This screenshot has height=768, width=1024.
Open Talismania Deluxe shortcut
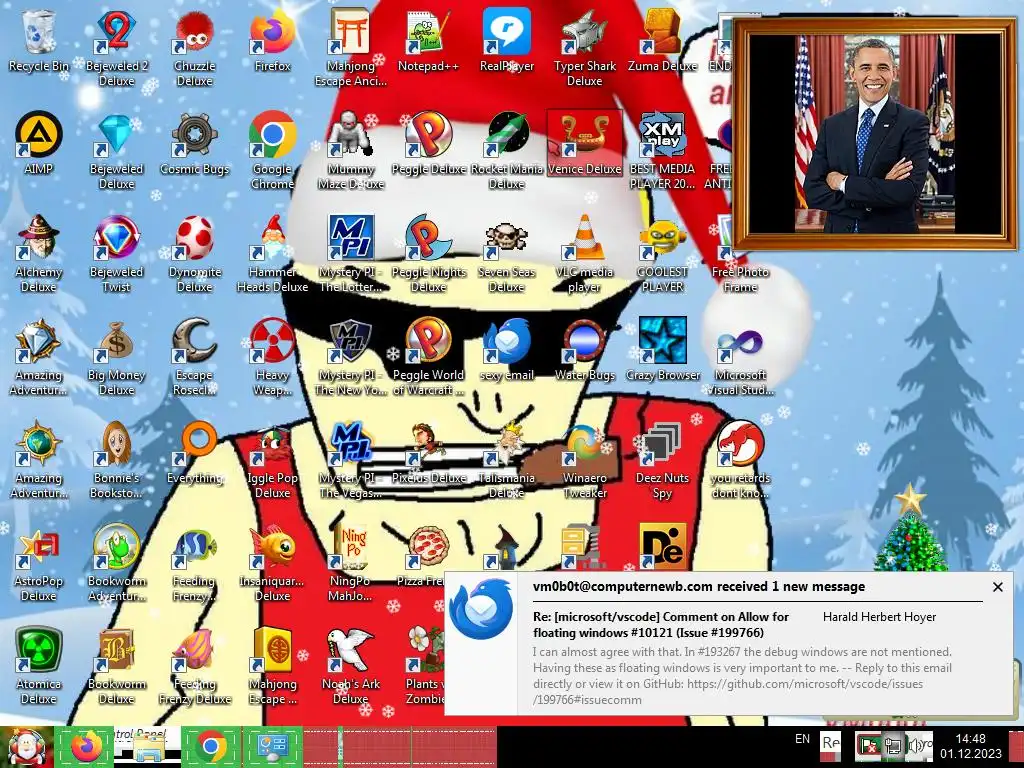(507, 460)
